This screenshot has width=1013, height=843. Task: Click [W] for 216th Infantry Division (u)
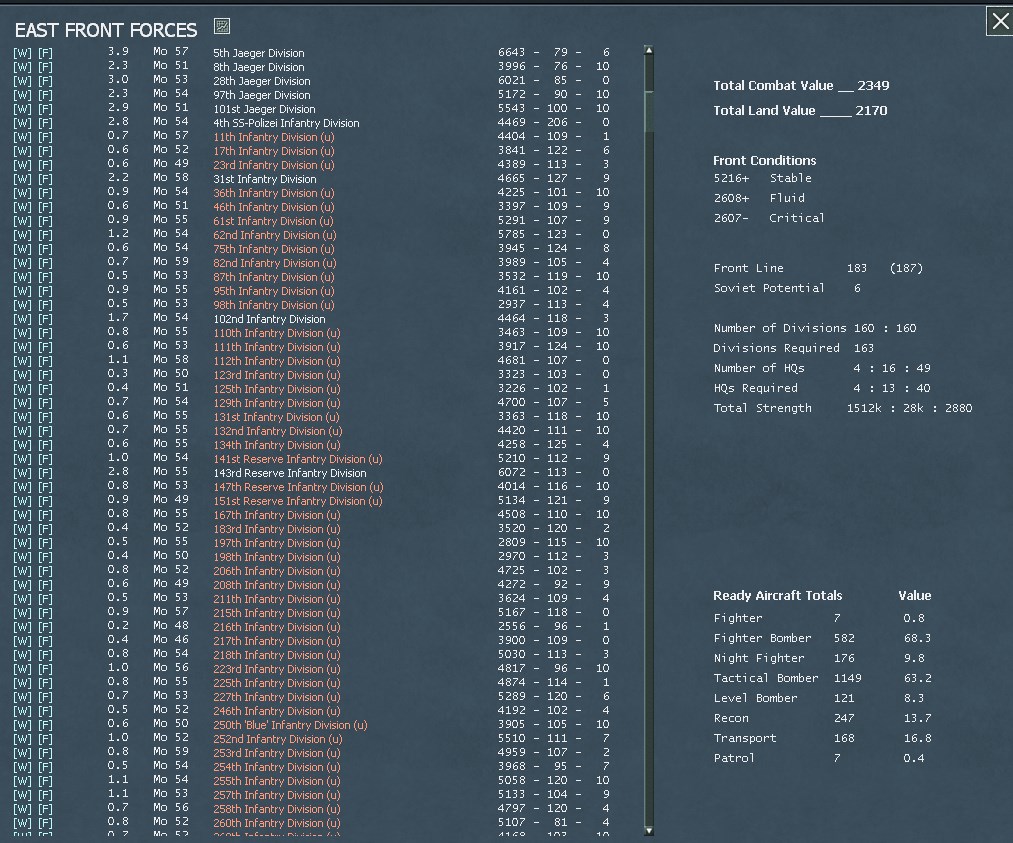23,627
